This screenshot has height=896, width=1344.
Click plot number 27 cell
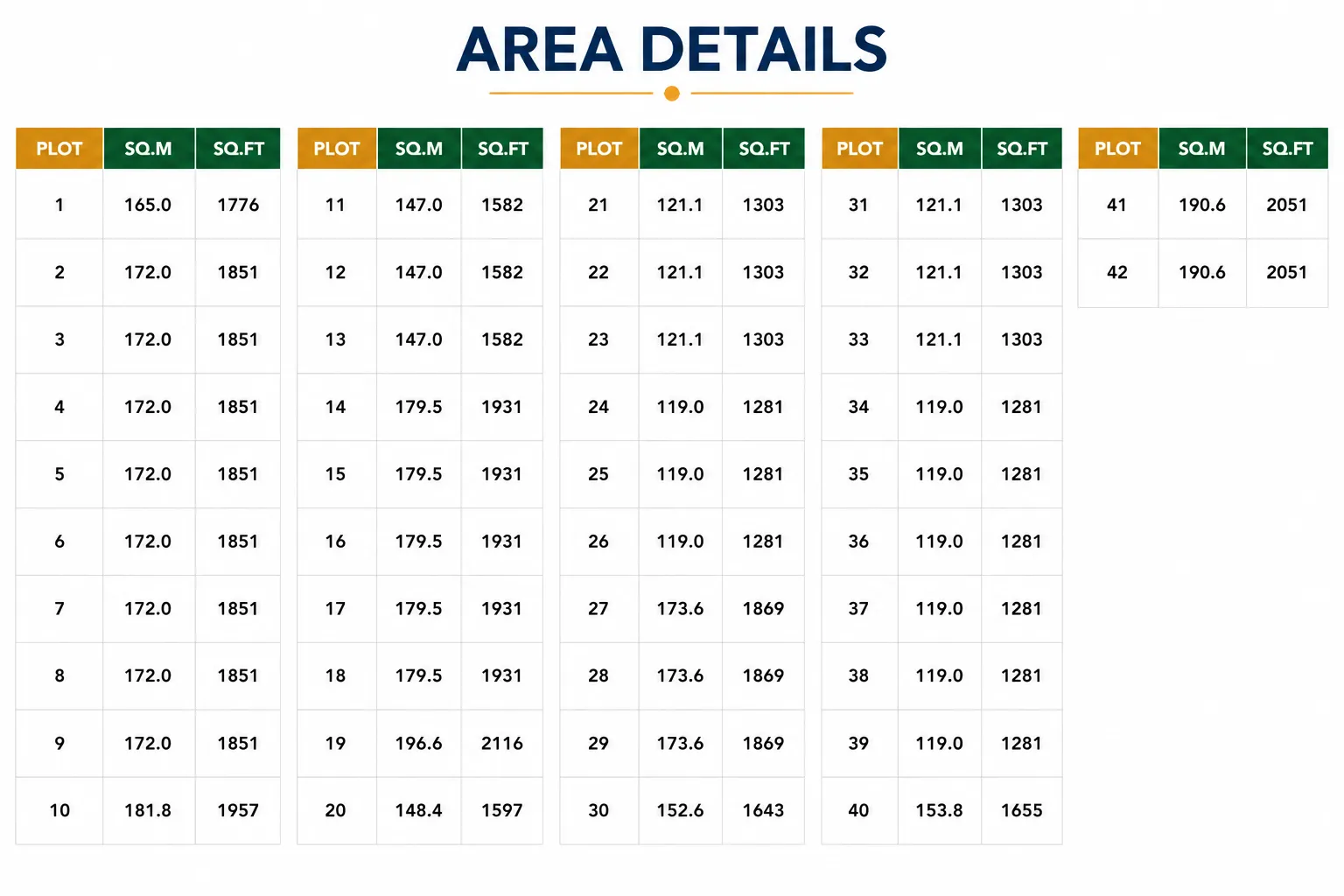(598, 608)
